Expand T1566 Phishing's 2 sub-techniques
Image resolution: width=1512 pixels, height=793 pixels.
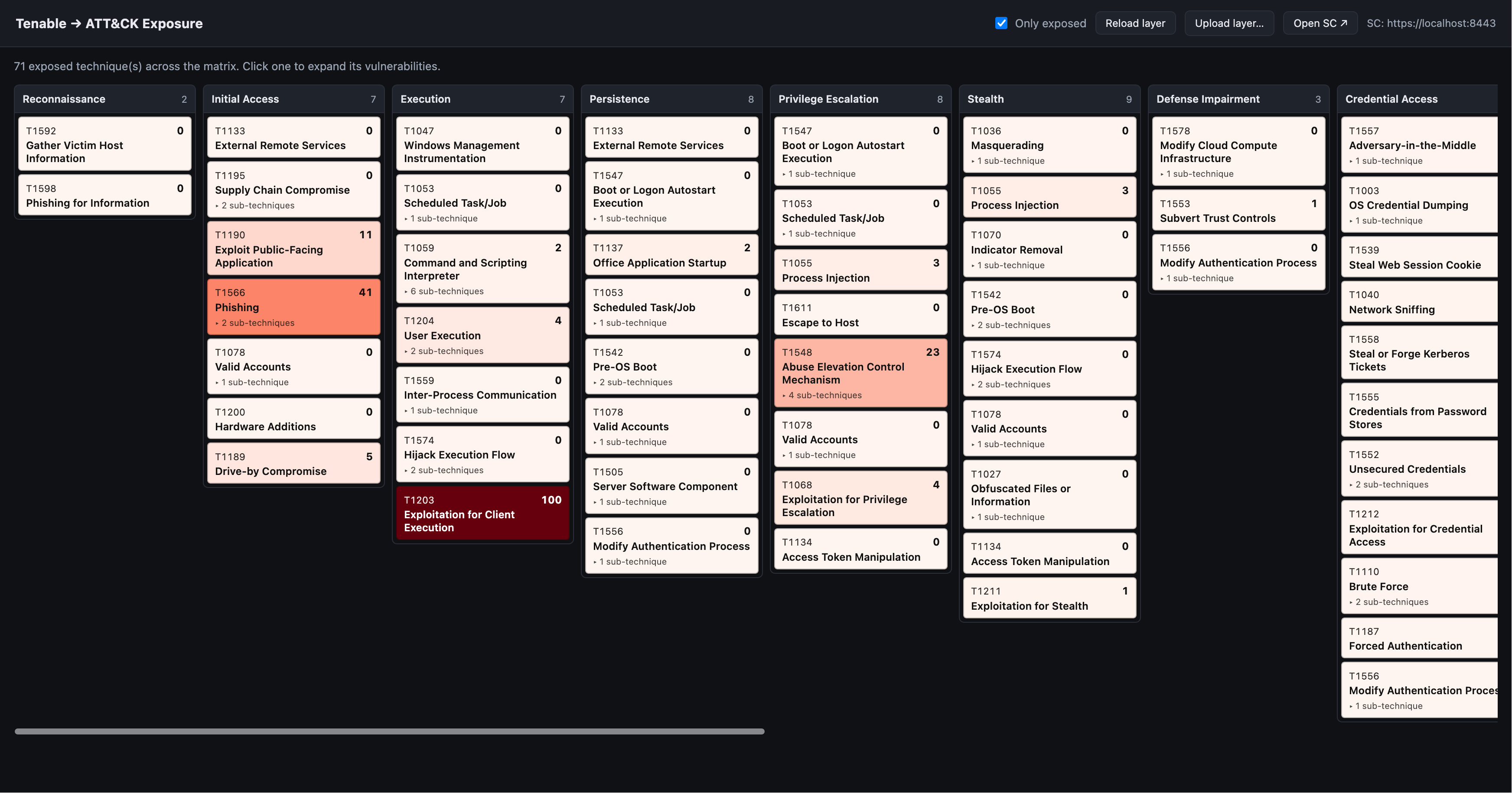pos(255,322)
